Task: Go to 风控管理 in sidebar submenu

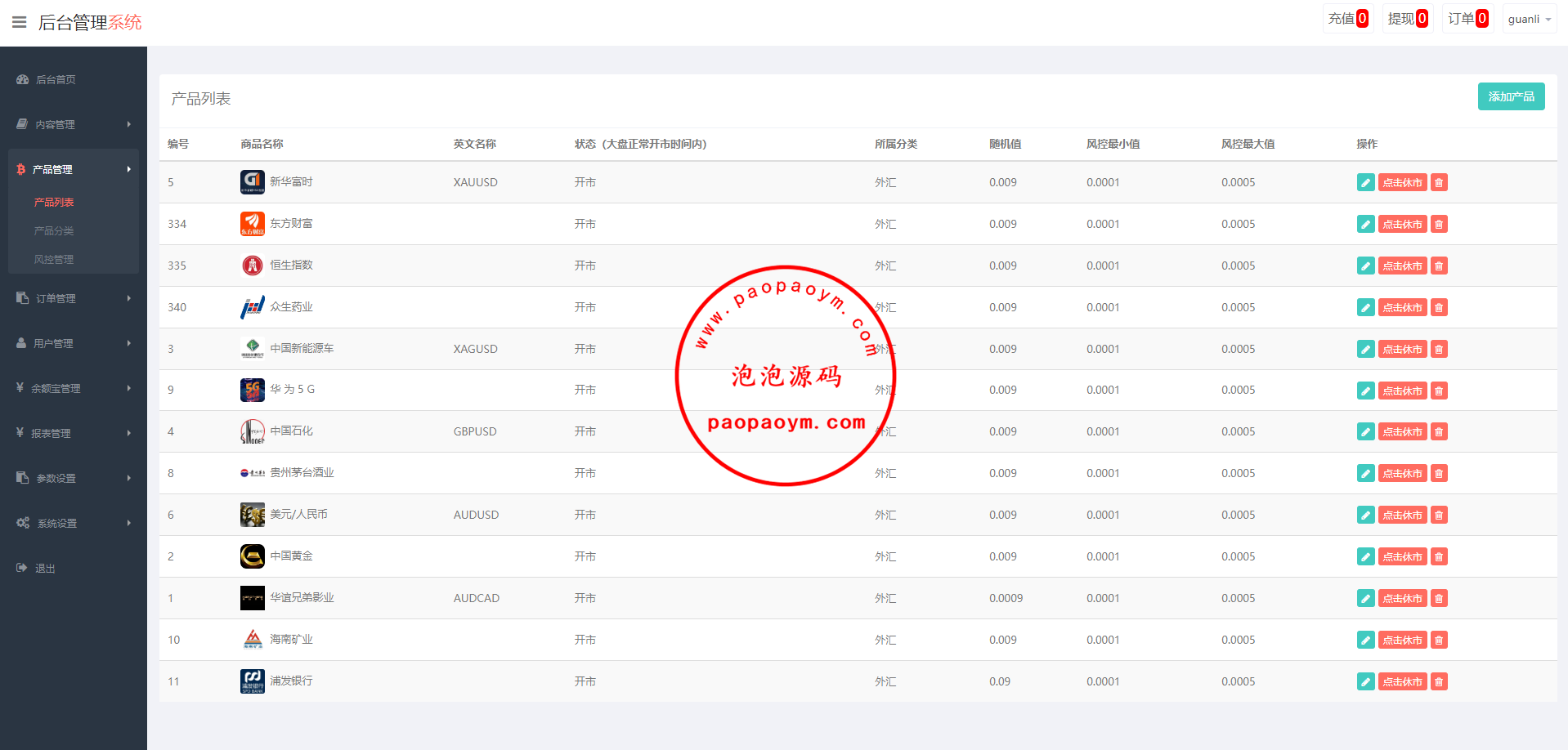Action: tap(54, 259)
